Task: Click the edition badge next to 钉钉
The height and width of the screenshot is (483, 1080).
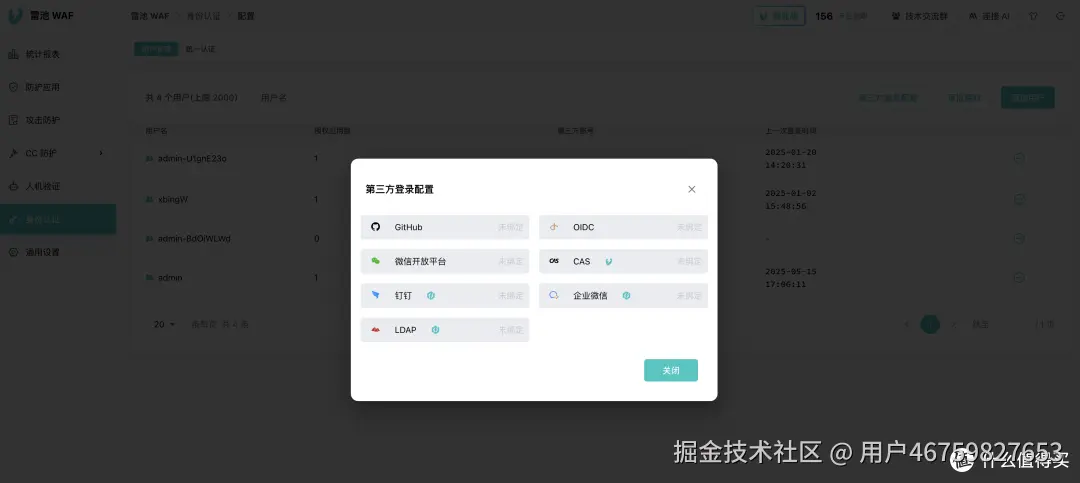Action: point(430,296)
